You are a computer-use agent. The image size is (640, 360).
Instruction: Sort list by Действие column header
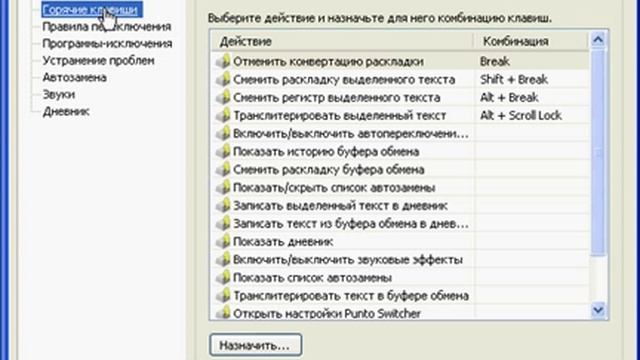(342, 41)
